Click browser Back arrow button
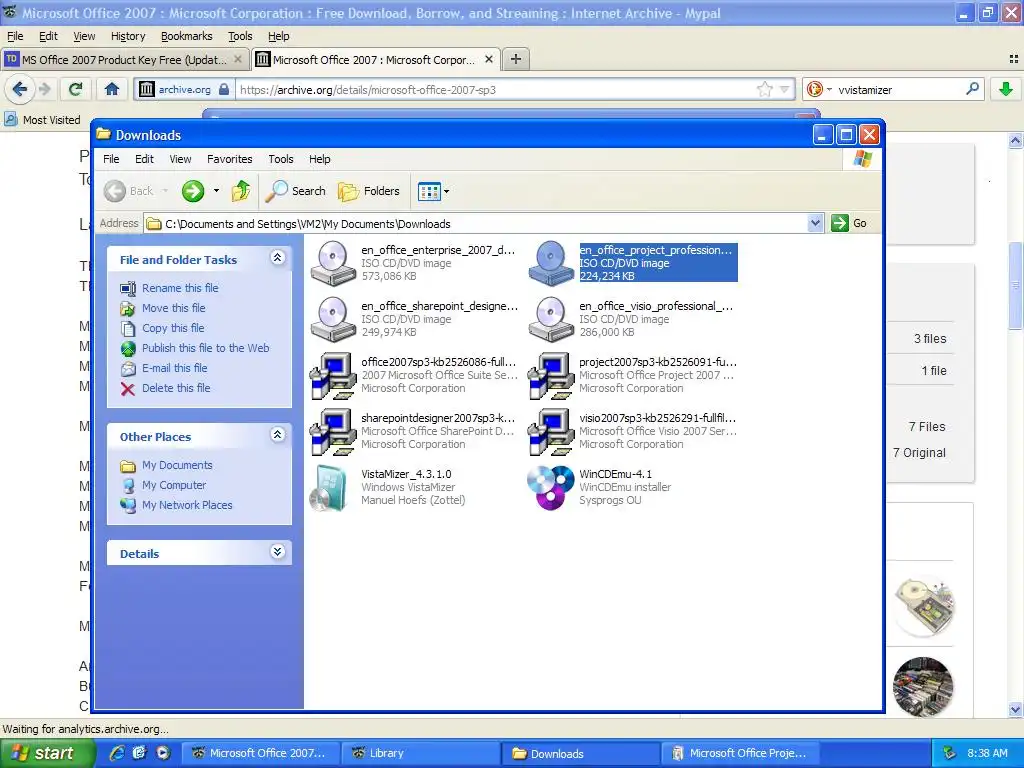Viewport: 1024px width, 768px height. coord(20,89)
